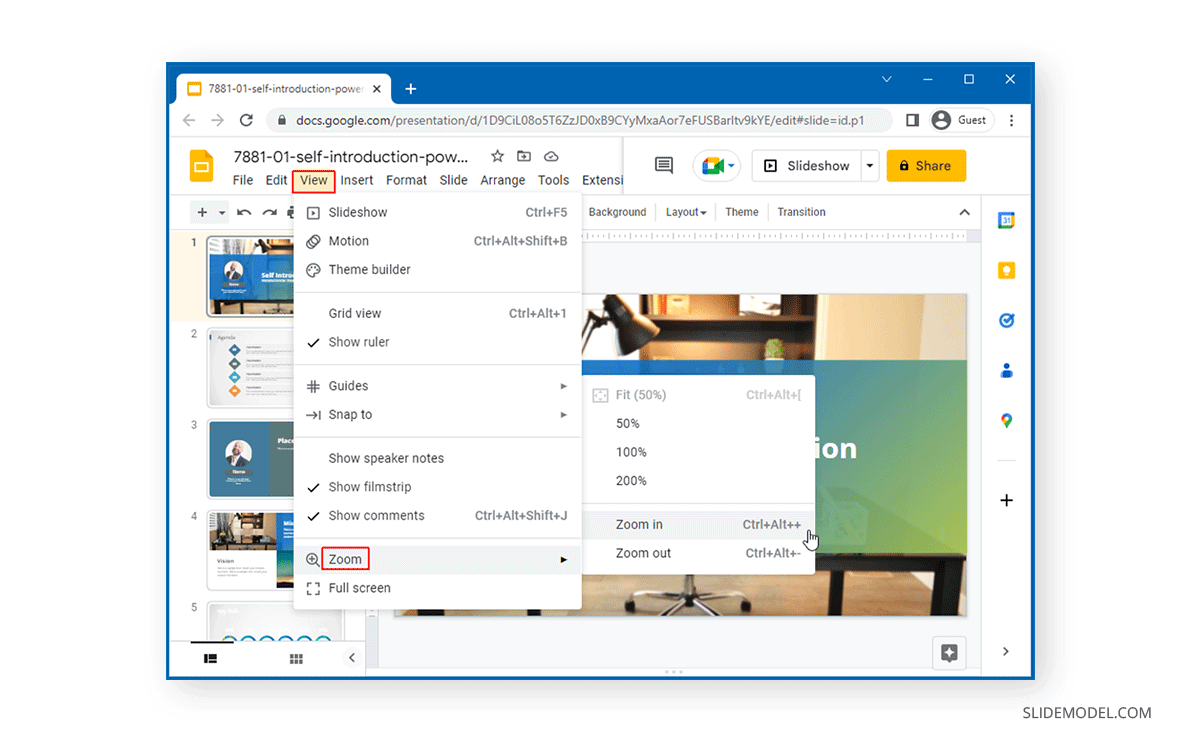Screen dimensions: 1200x743
Task: Open Background settings
Action: 617,211
